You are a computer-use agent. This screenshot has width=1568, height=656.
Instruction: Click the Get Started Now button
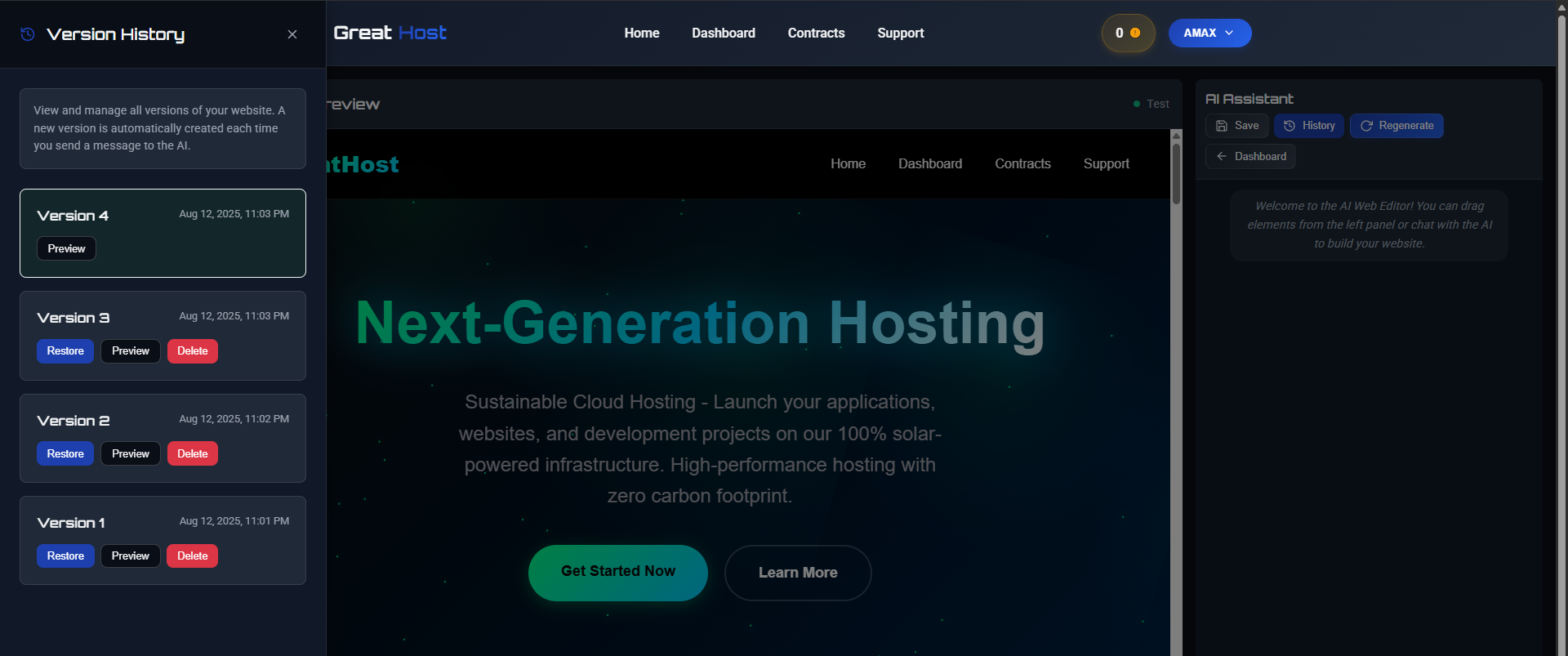[618, 573]
